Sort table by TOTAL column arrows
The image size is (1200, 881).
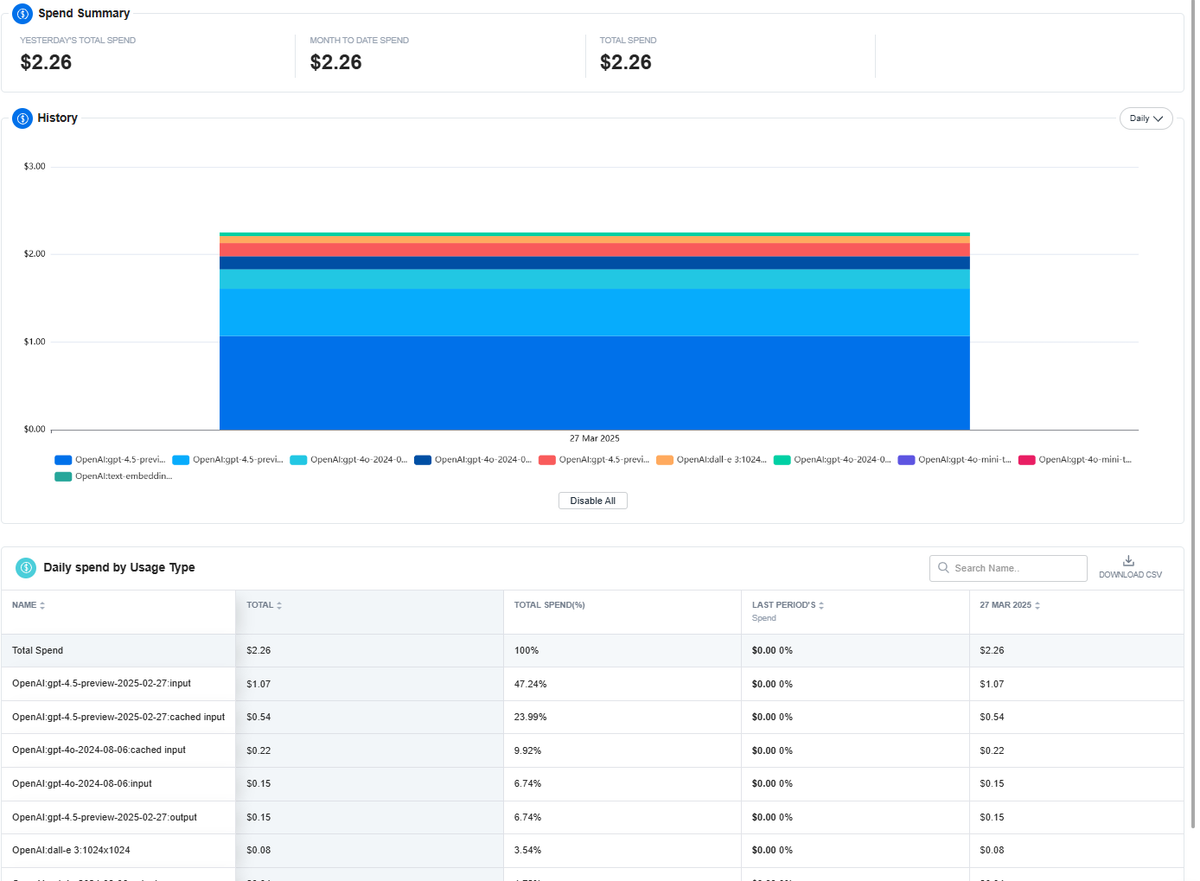click(279, 606)
